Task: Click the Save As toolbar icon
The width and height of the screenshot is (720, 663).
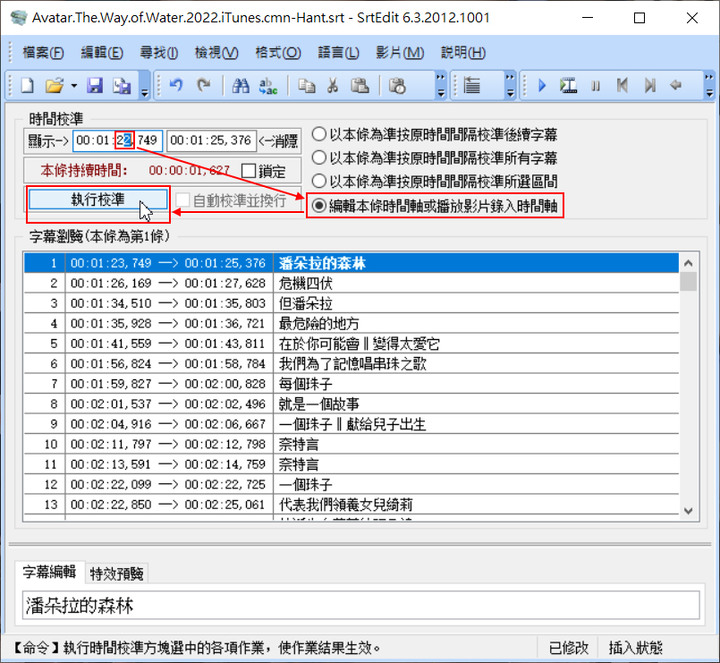Action: coord(122,85)
